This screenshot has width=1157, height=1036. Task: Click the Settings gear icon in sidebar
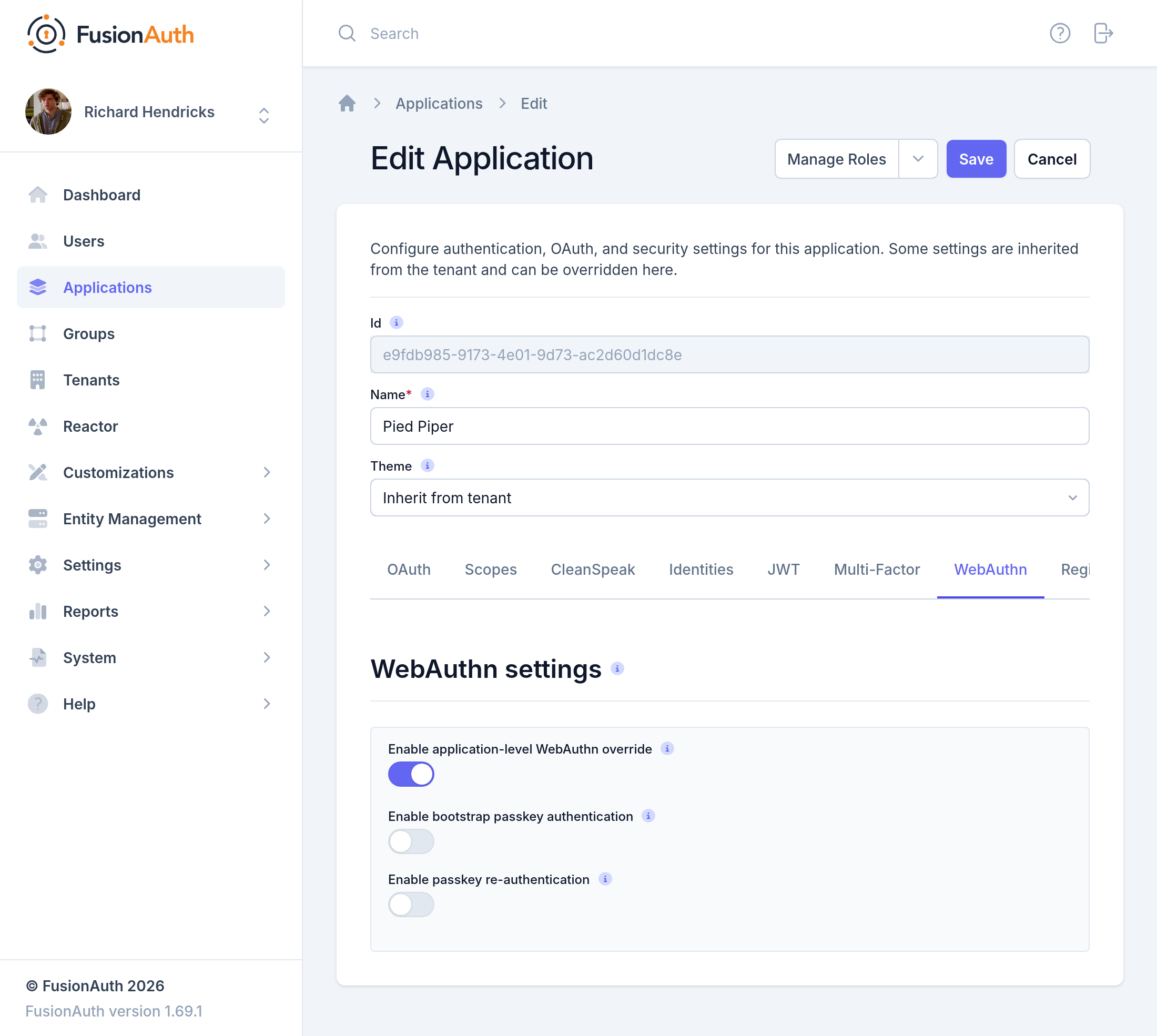pos(37,565)
